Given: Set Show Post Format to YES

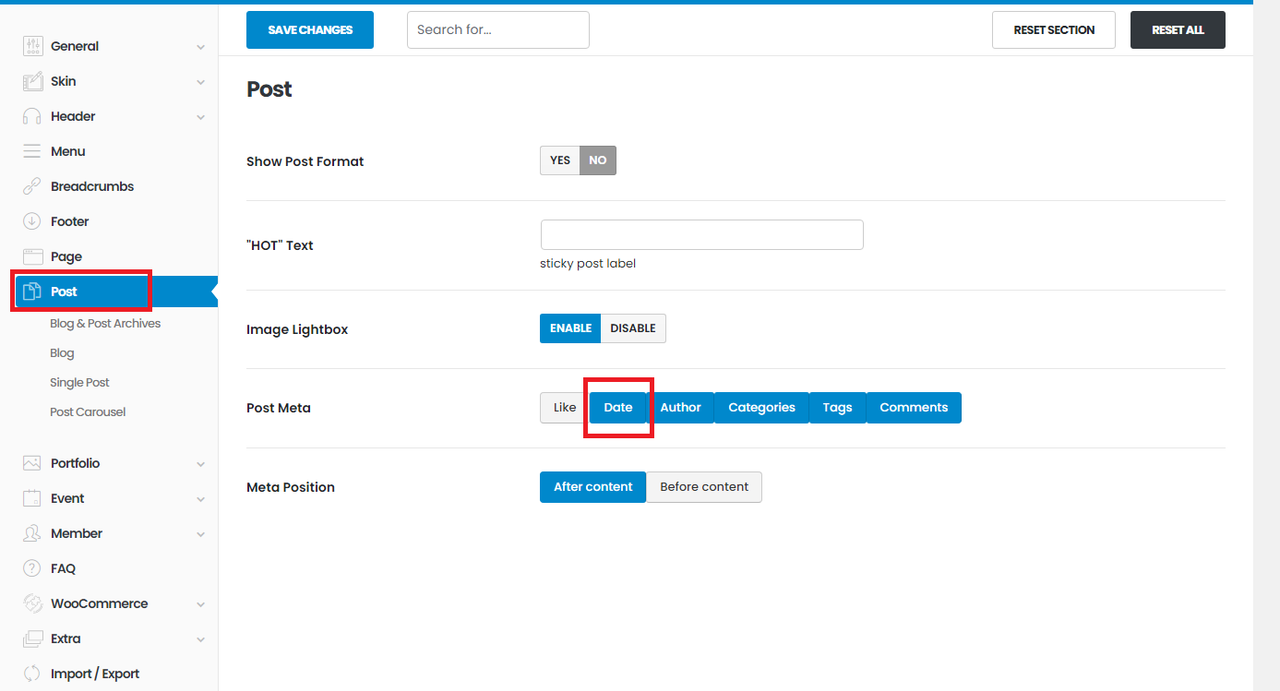Looking at the screenshot, I should coord(560,160).
